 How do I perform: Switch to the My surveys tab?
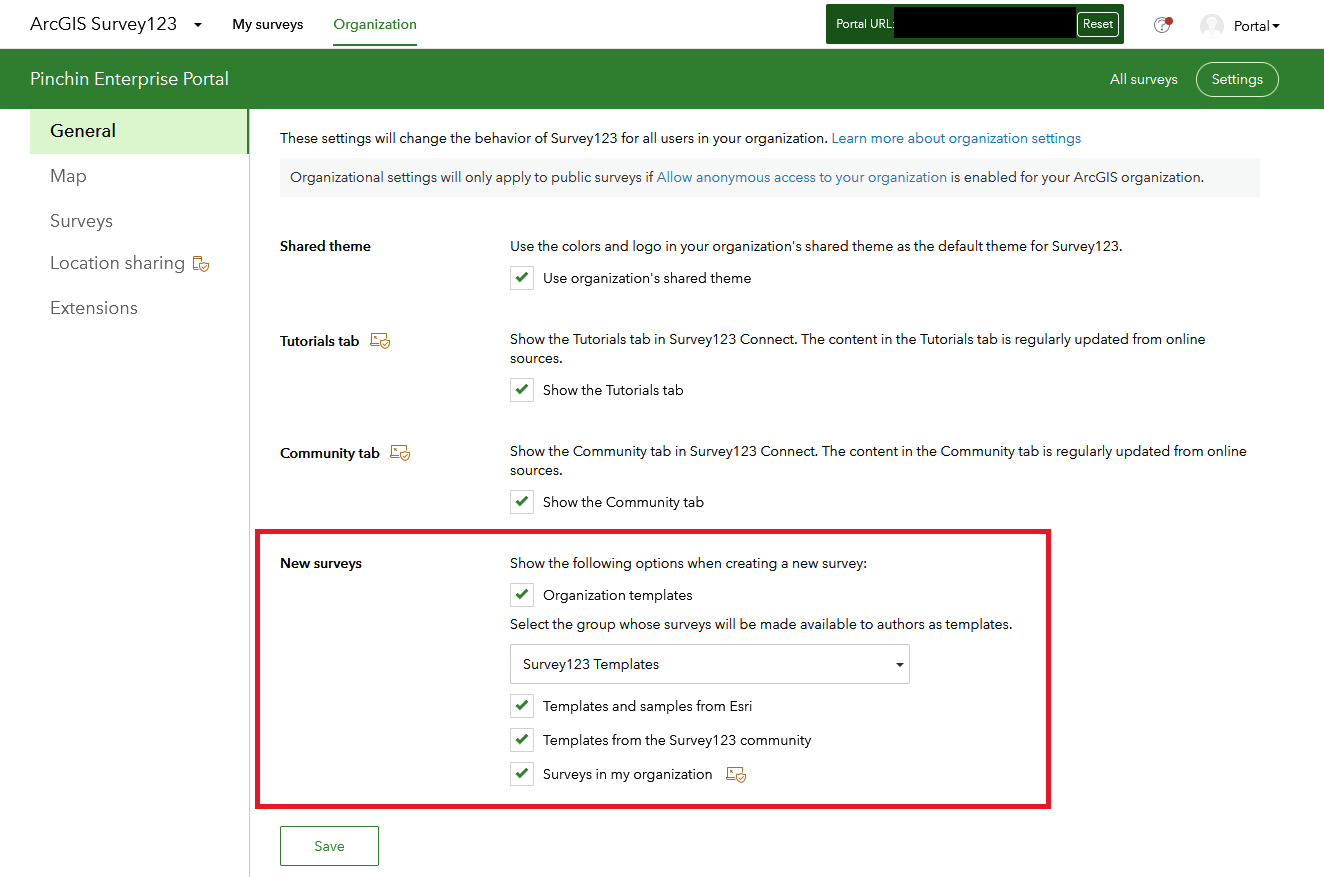pos(267,24)
